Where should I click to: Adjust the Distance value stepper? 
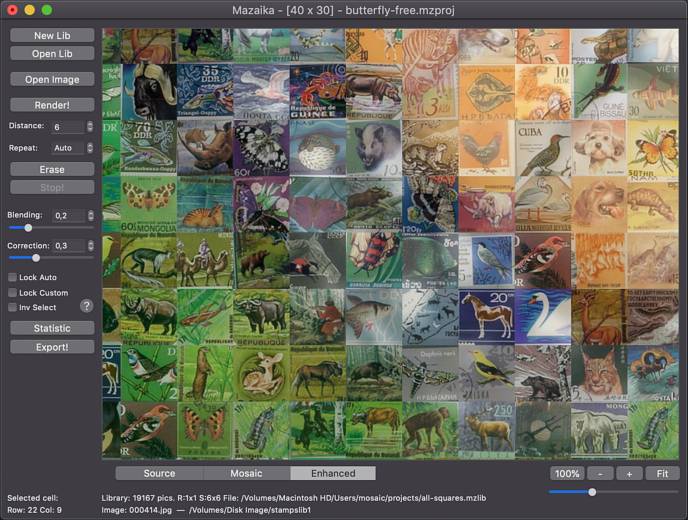(x=90, y=127)
